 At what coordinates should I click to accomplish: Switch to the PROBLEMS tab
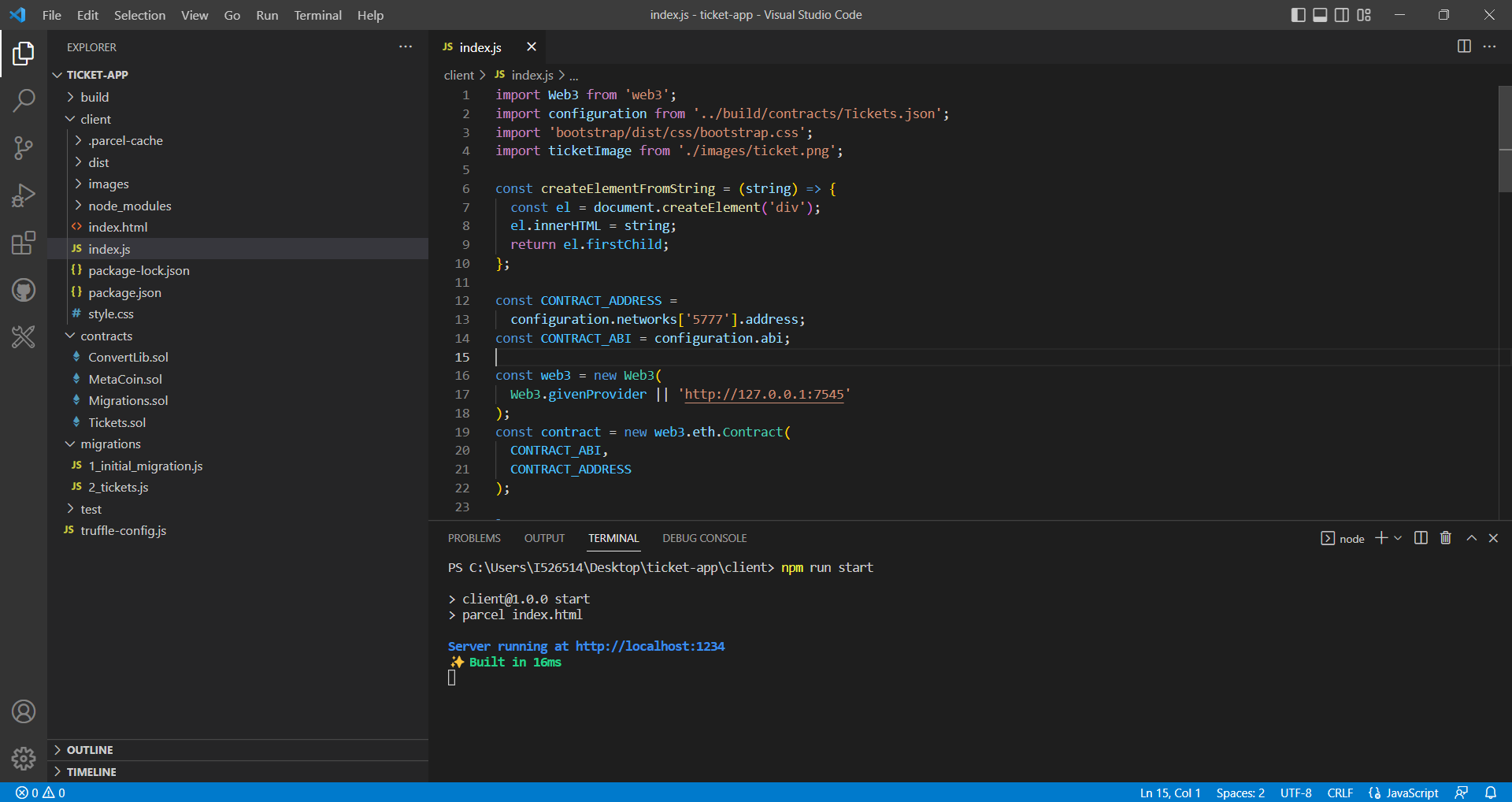[x=474, y=538]
